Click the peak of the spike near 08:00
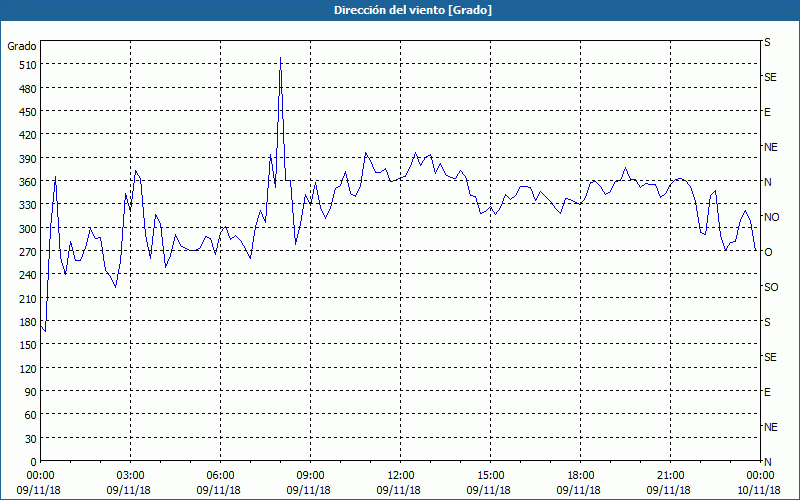800x500 pixels. 281,58
